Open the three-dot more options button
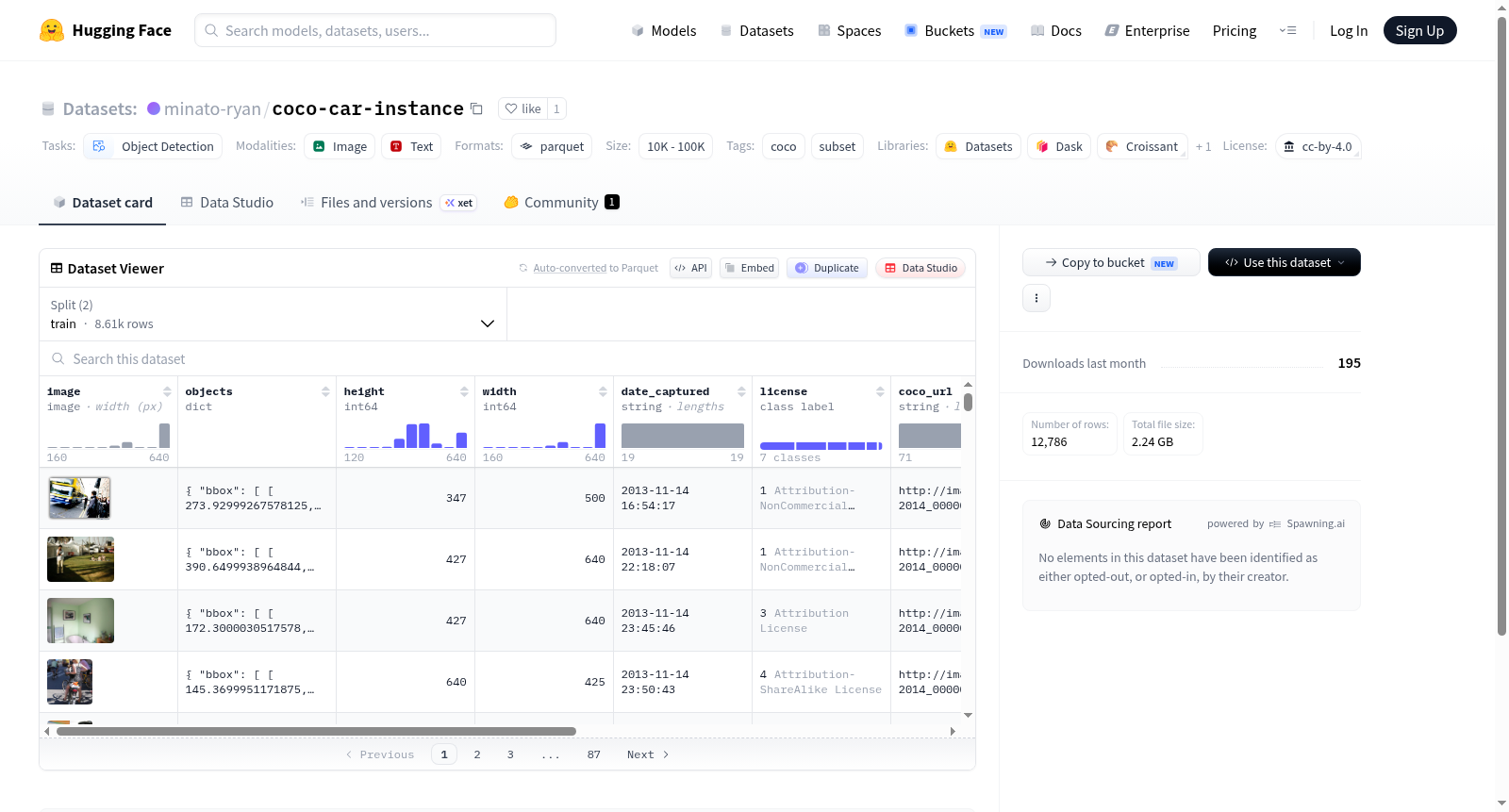This screenshot has width=1509, height=812. coord(1036,298)
